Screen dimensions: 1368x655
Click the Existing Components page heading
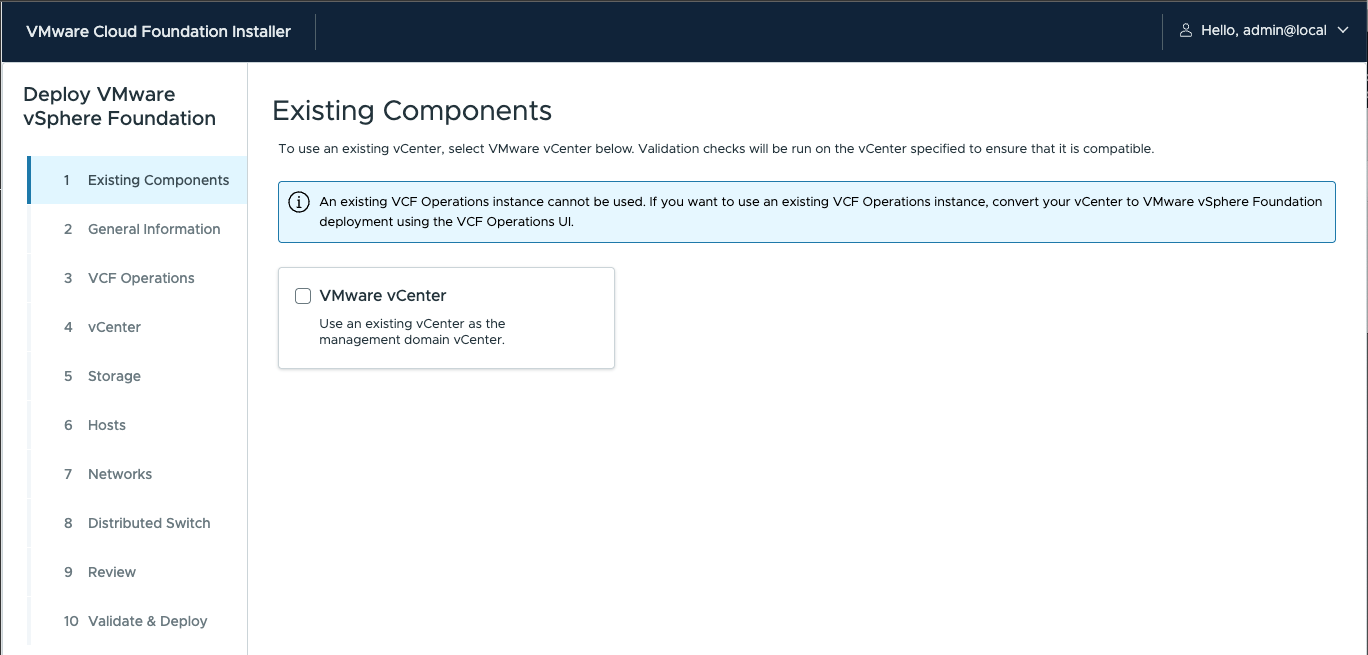(x=412, y=110)
